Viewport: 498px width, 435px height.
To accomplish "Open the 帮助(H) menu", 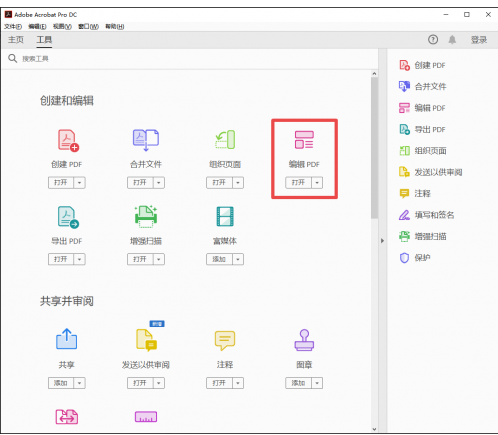I will pyautogui.click(x=115, y=26).
